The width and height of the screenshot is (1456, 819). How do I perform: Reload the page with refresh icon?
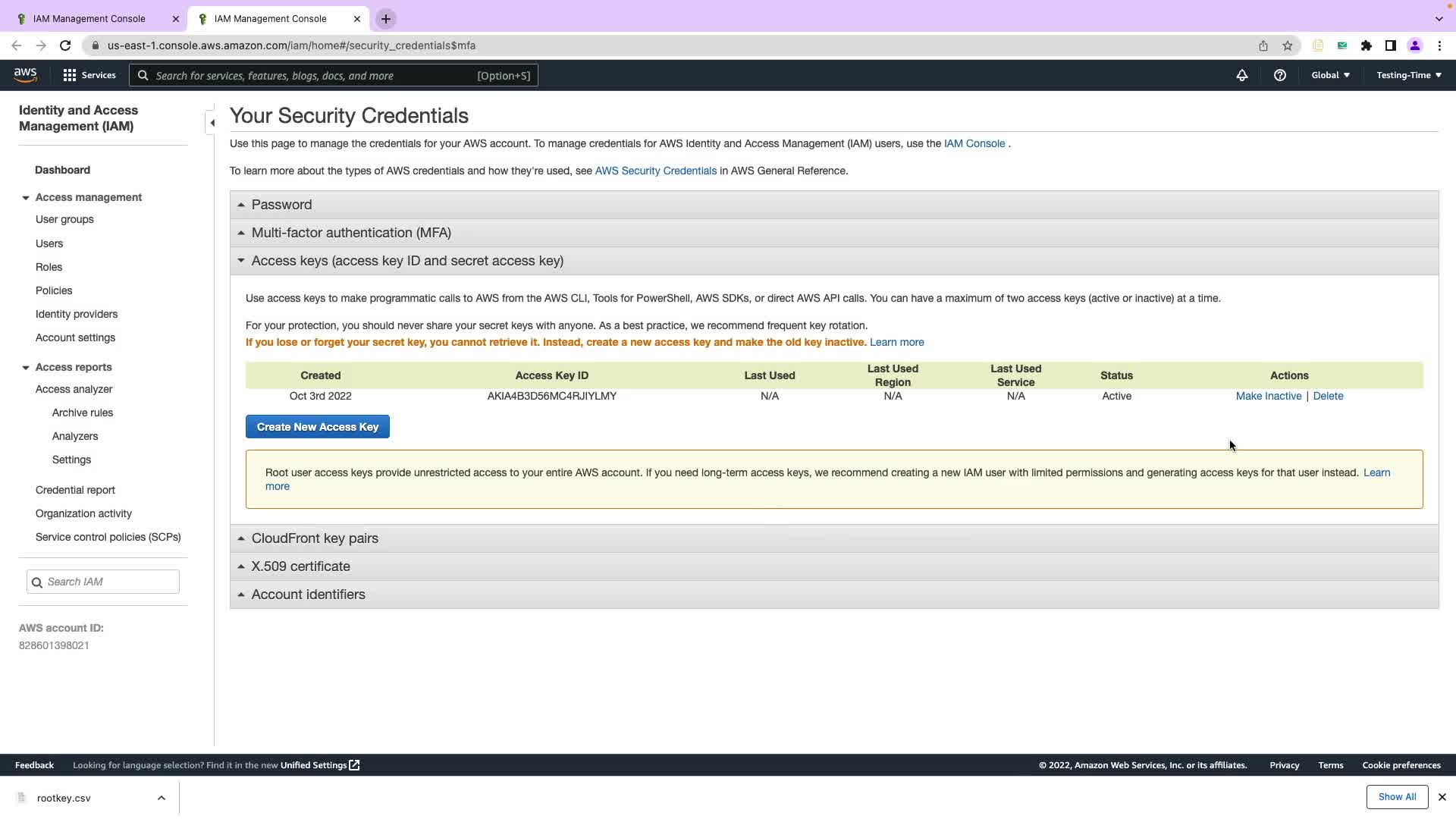click(65, 45)
